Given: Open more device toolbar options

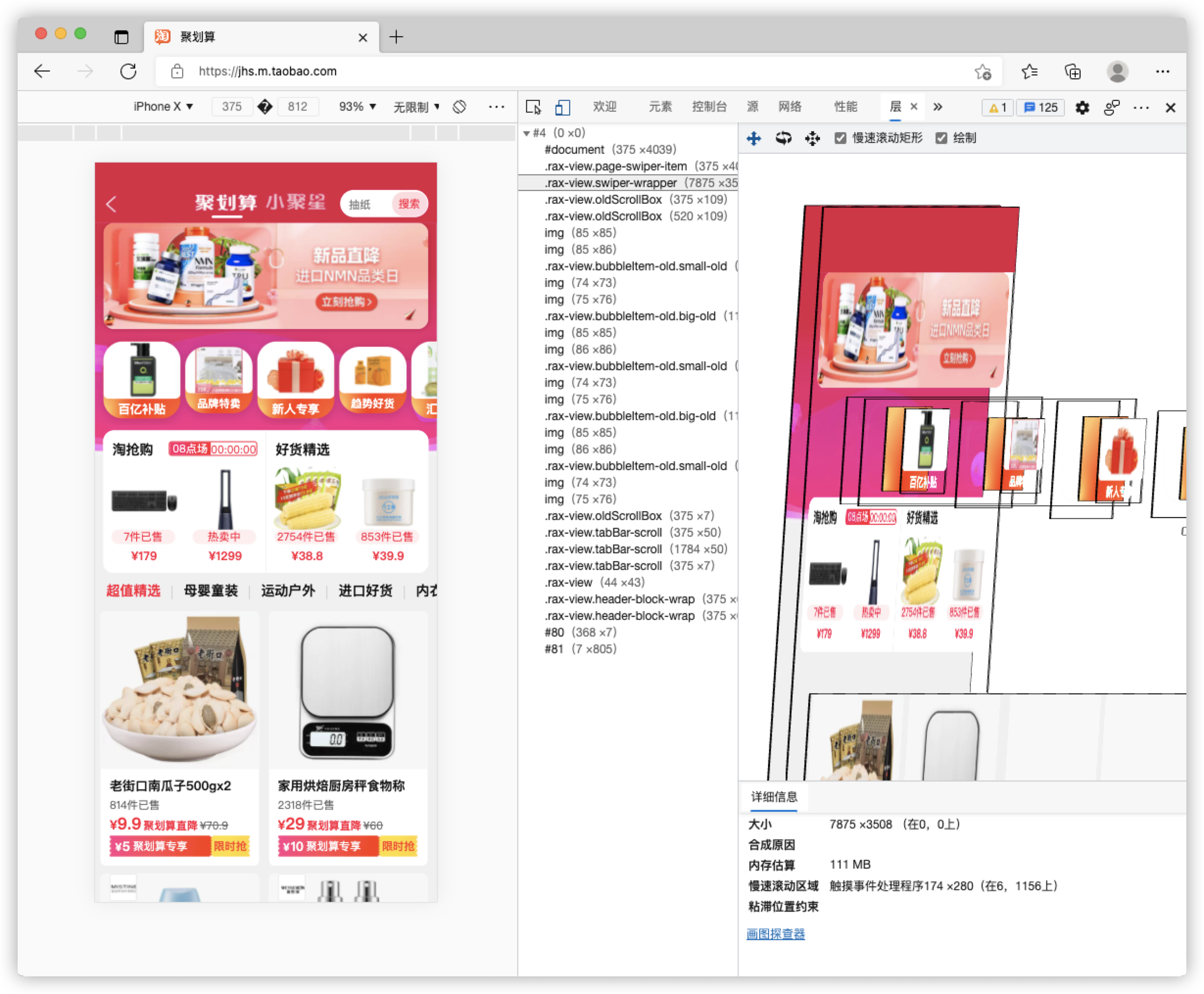Looking at the screenshot, I should pyautogui.click(x=497, y=107).
